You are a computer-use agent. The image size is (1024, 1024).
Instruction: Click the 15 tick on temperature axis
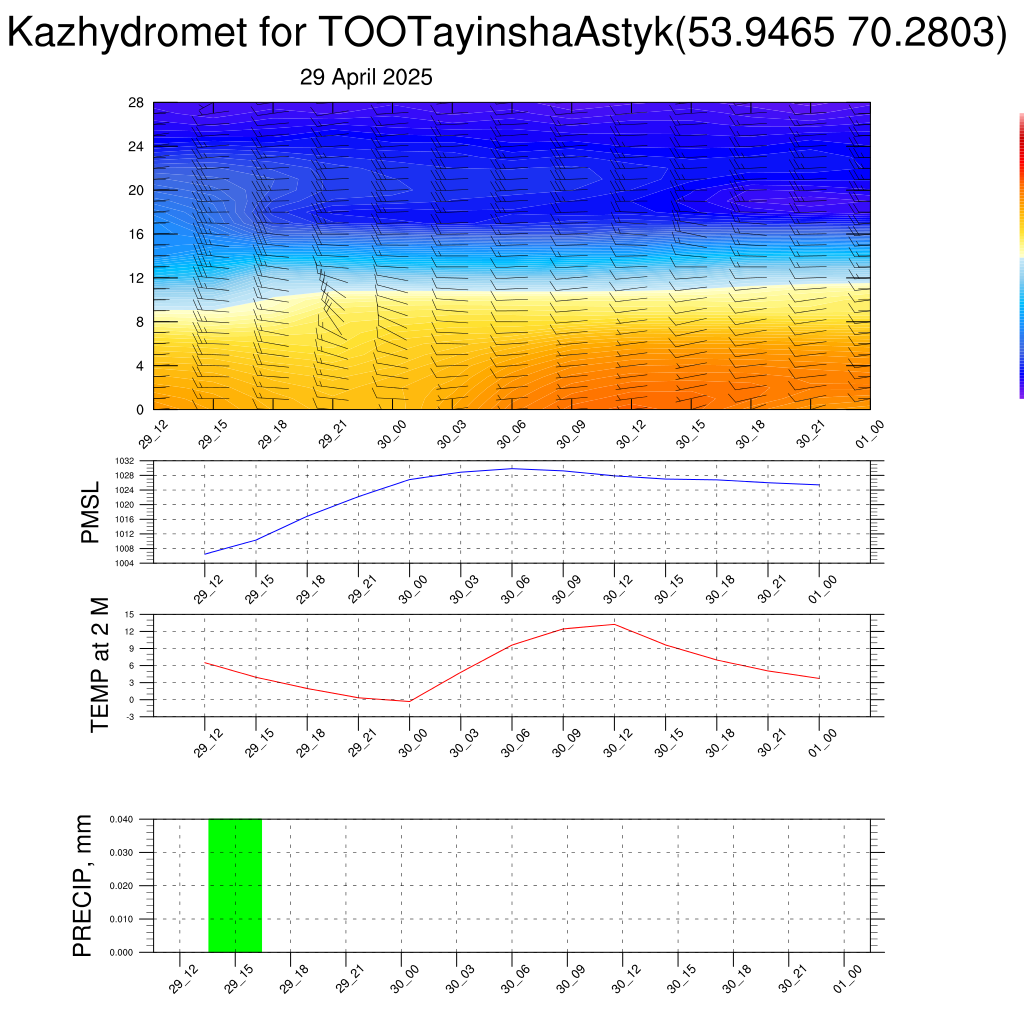(x=129, y=615)
